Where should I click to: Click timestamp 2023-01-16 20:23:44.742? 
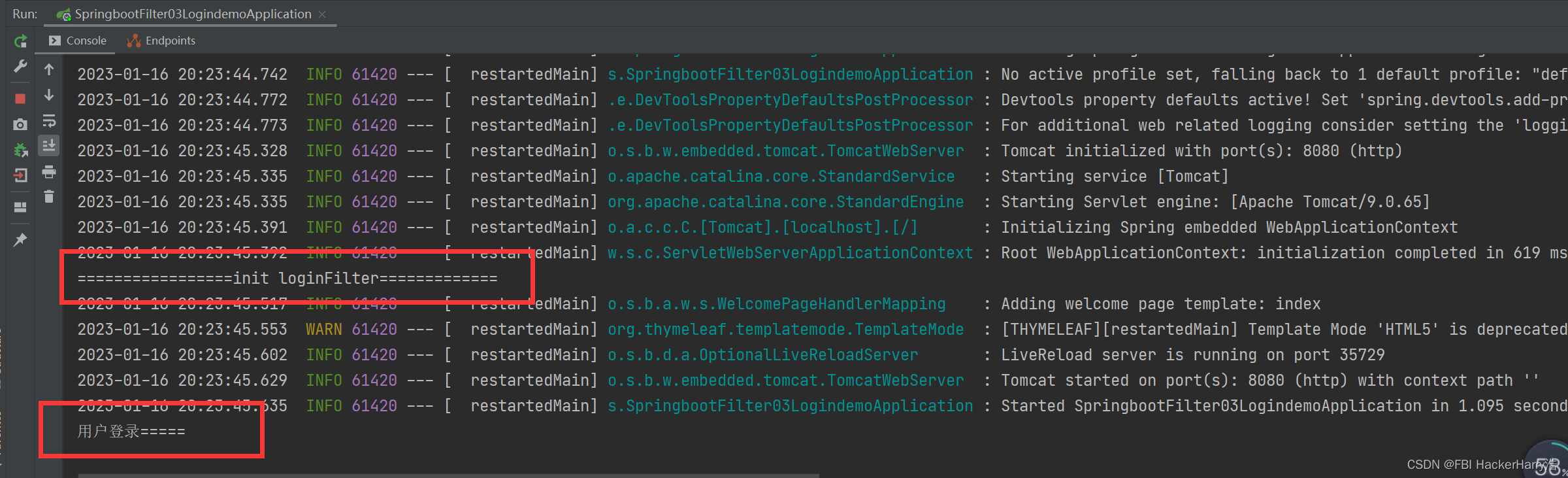point(182,75)
